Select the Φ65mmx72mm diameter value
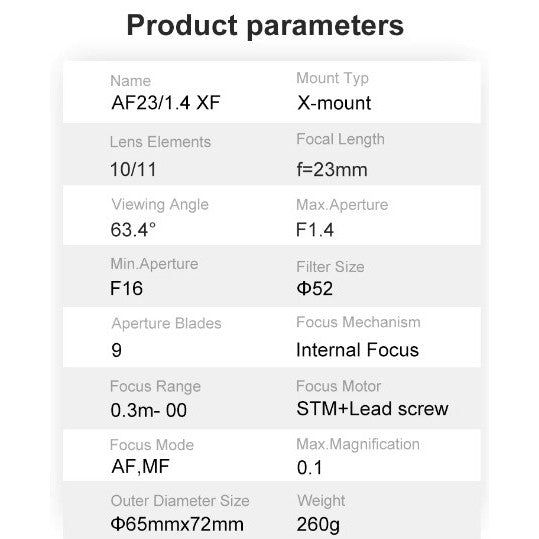The image size is (539, 539). tap(177, 524)
